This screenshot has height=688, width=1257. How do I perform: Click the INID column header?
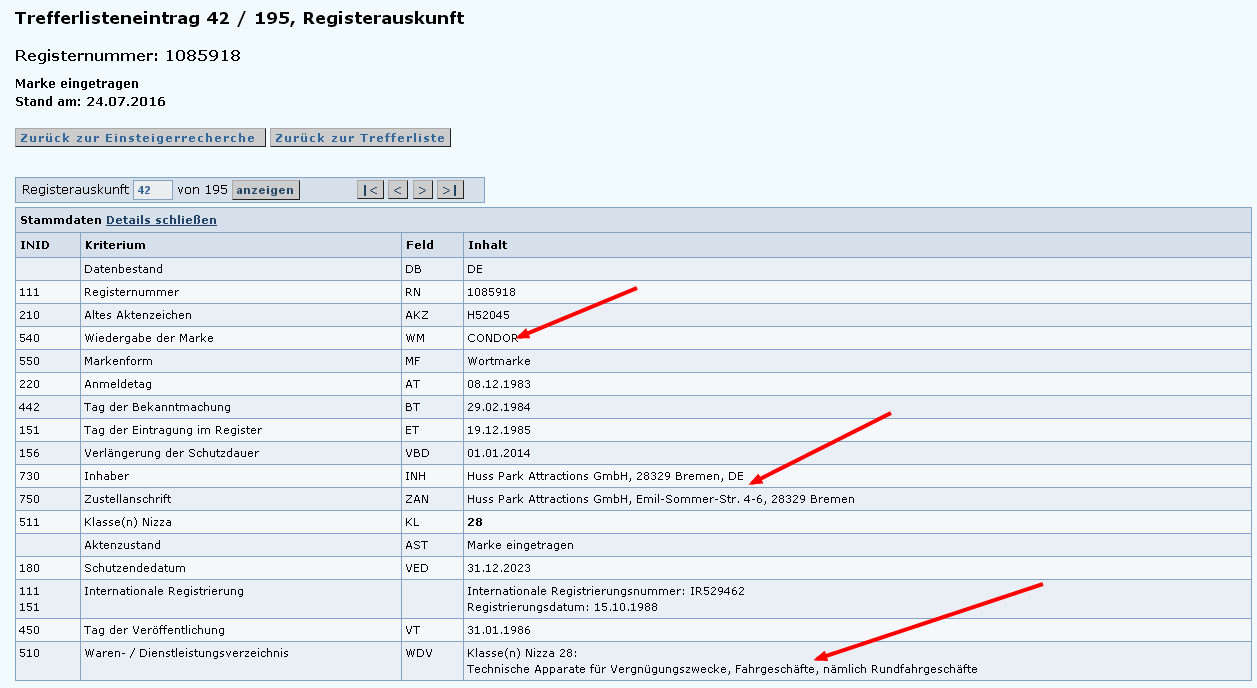tap(35, 245)
